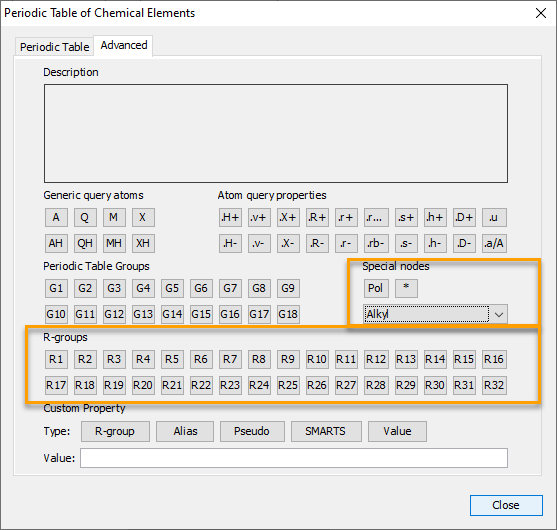The image size is (557, 530).
Task: Set custom property type to Alias
Action: pos(185,431)
